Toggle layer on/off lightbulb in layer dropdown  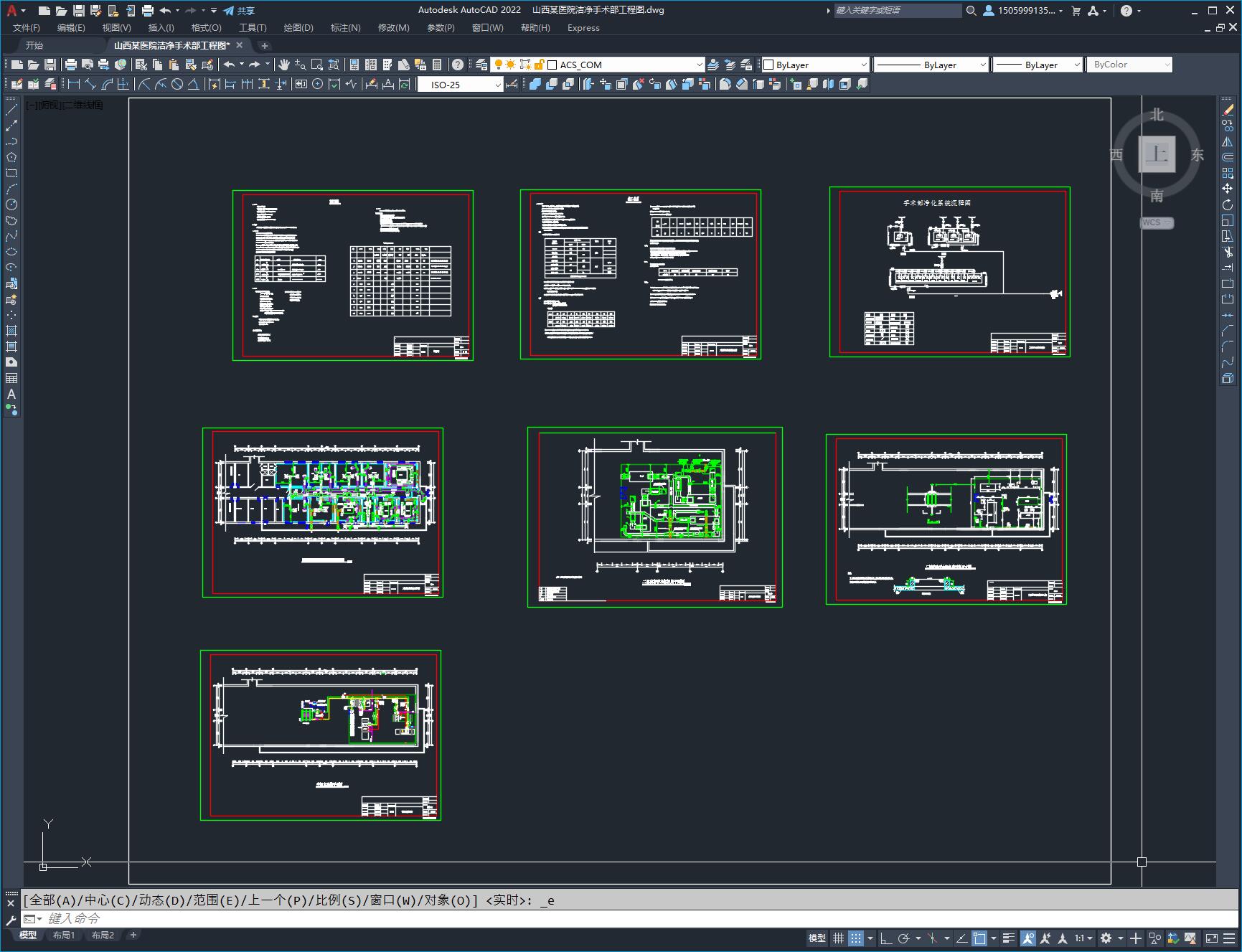tap(499, 65)
